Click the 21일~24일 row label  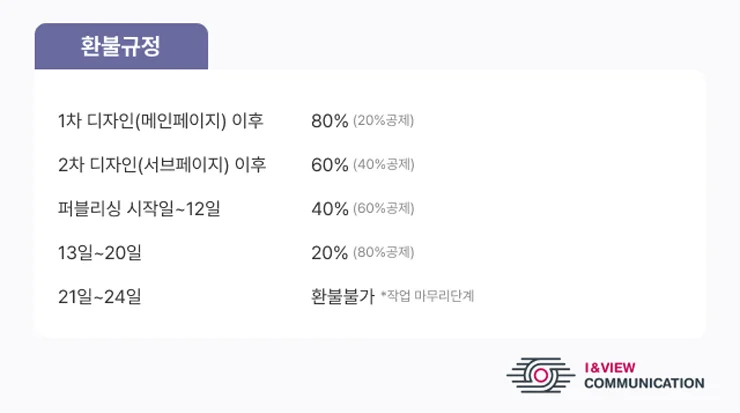pyautogui.click(x=100, y=296)
